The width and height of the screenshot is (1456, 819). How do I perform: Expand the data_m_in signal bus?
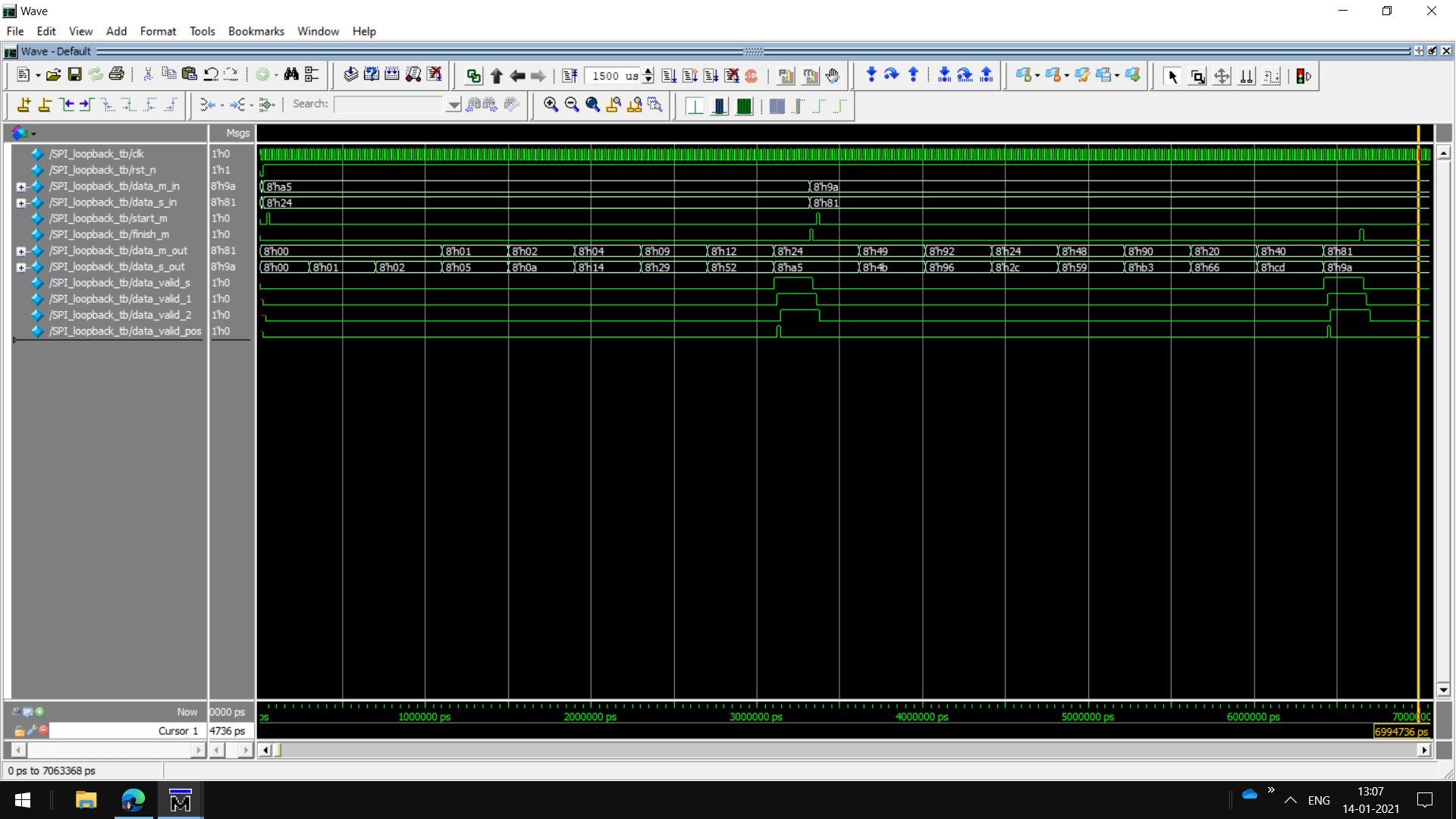click(x=21, y=187)
